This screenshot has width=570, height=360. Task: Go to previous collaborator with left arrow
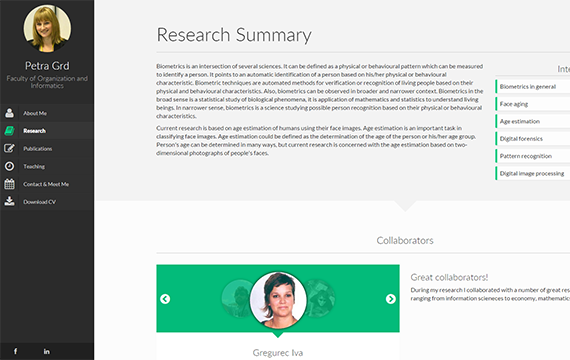[x=165, y=299]
